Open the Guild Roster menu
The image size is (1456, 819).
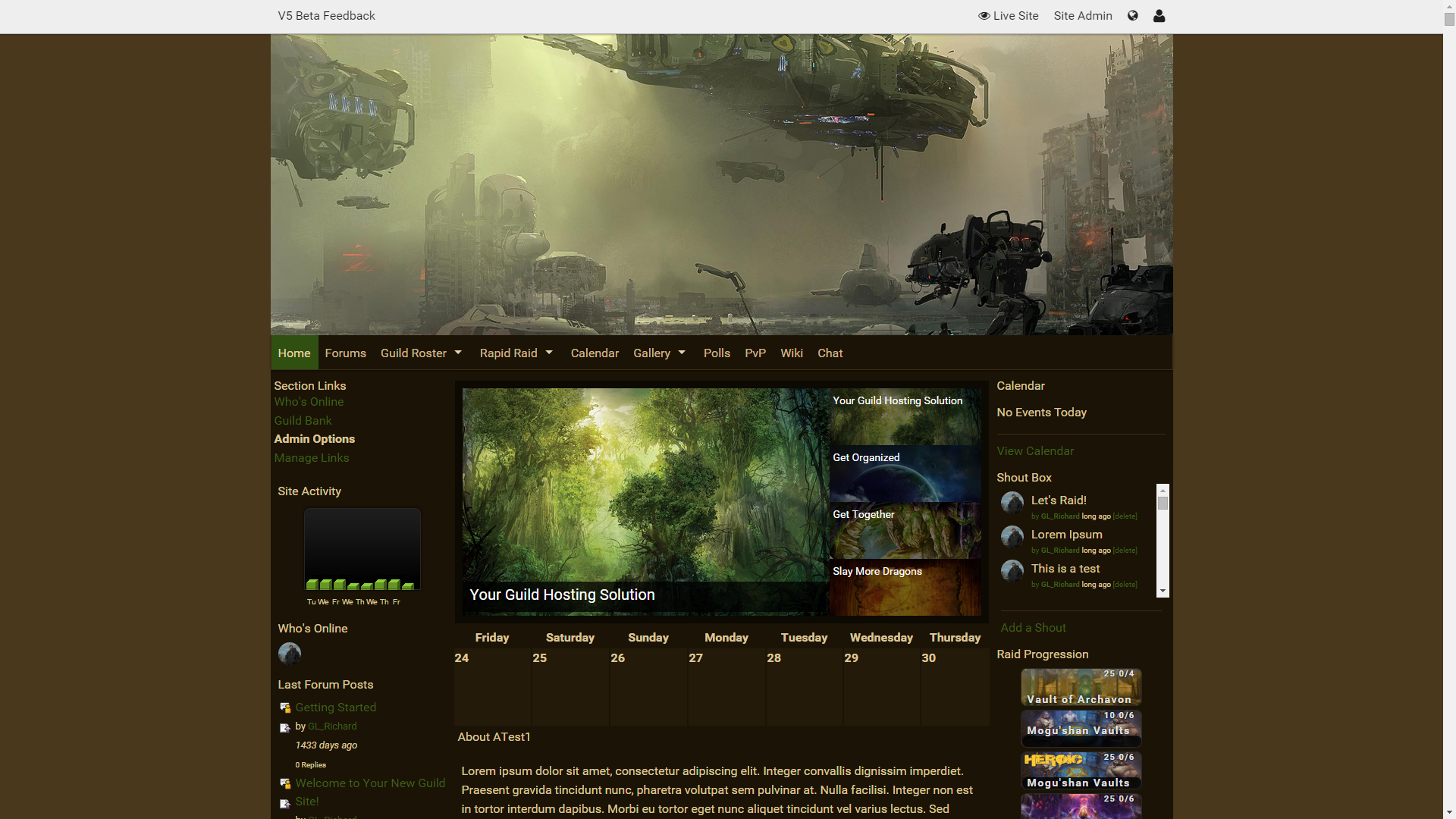(413, 353)
